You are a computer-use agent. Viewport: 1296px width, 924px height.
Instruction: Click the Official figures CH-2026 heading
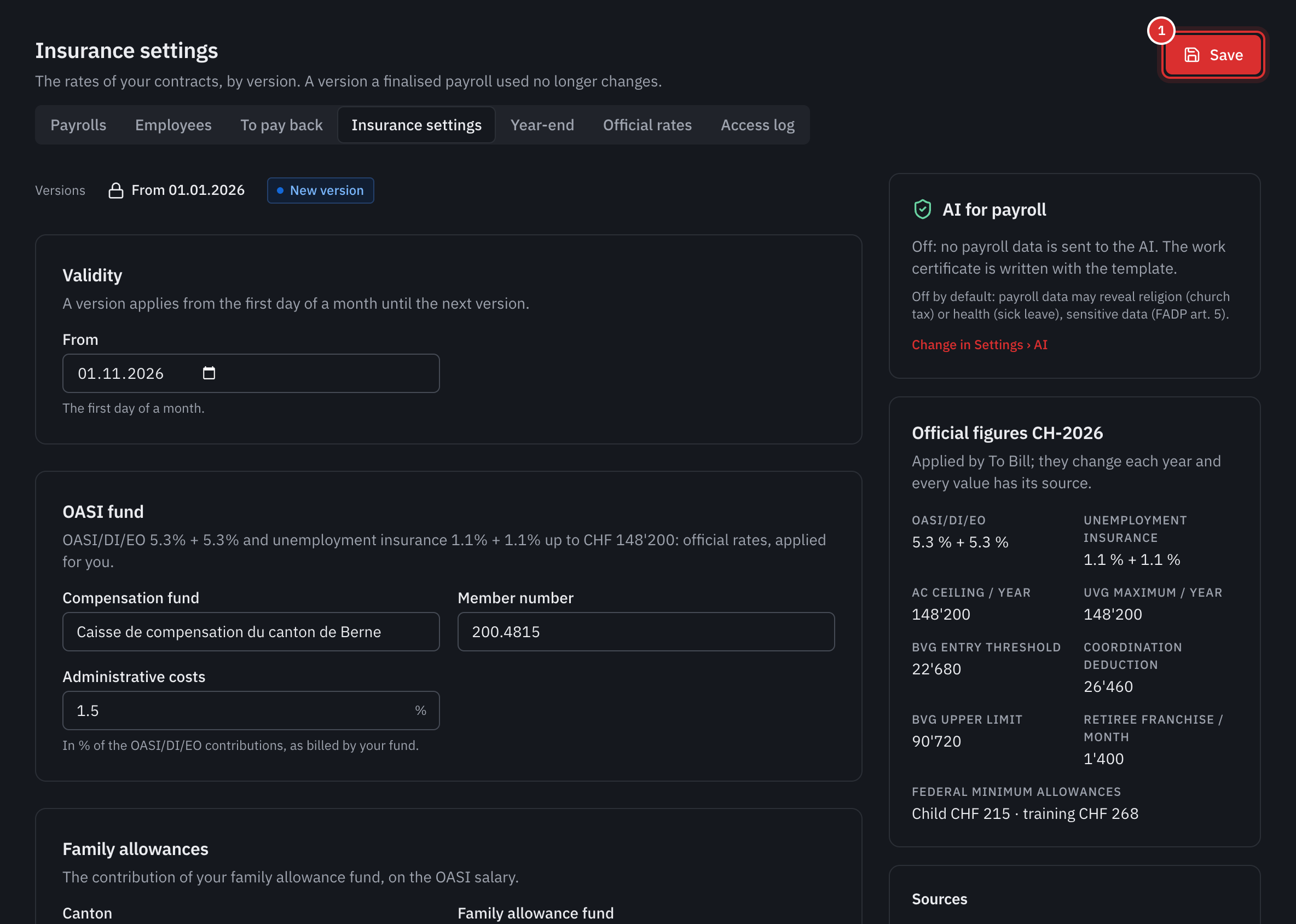pos(1007,433)
